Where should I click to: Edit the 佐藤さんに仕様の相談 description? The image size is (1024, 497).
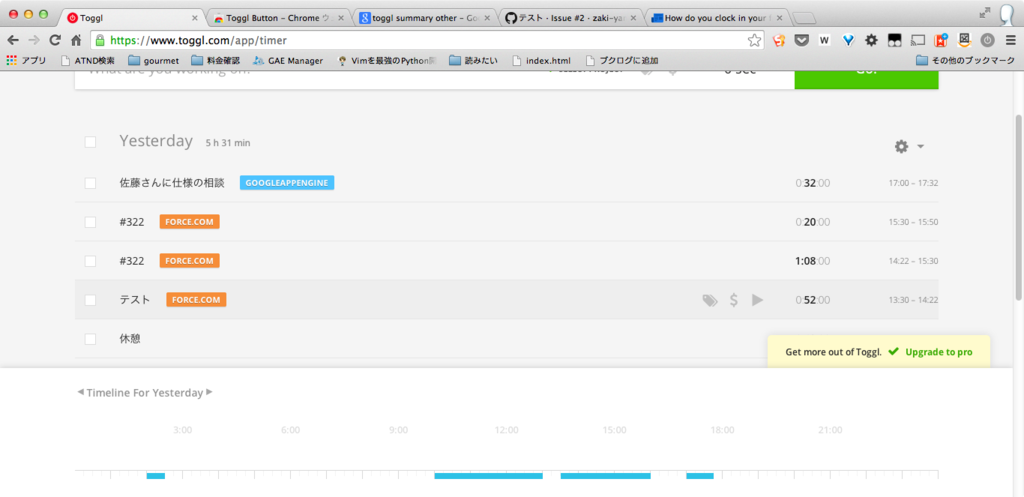tap(172, 183)
